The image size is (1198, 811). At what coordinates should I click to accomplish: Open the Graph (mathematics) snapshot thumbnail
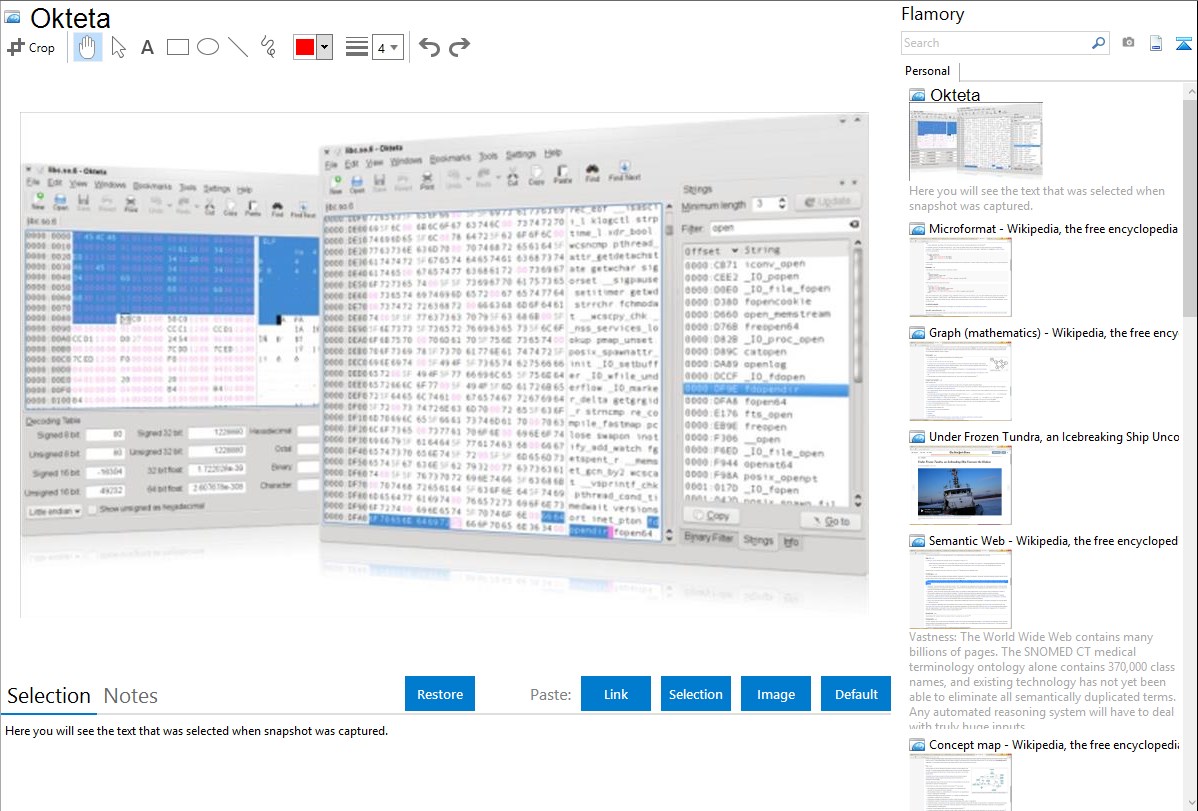960,381
